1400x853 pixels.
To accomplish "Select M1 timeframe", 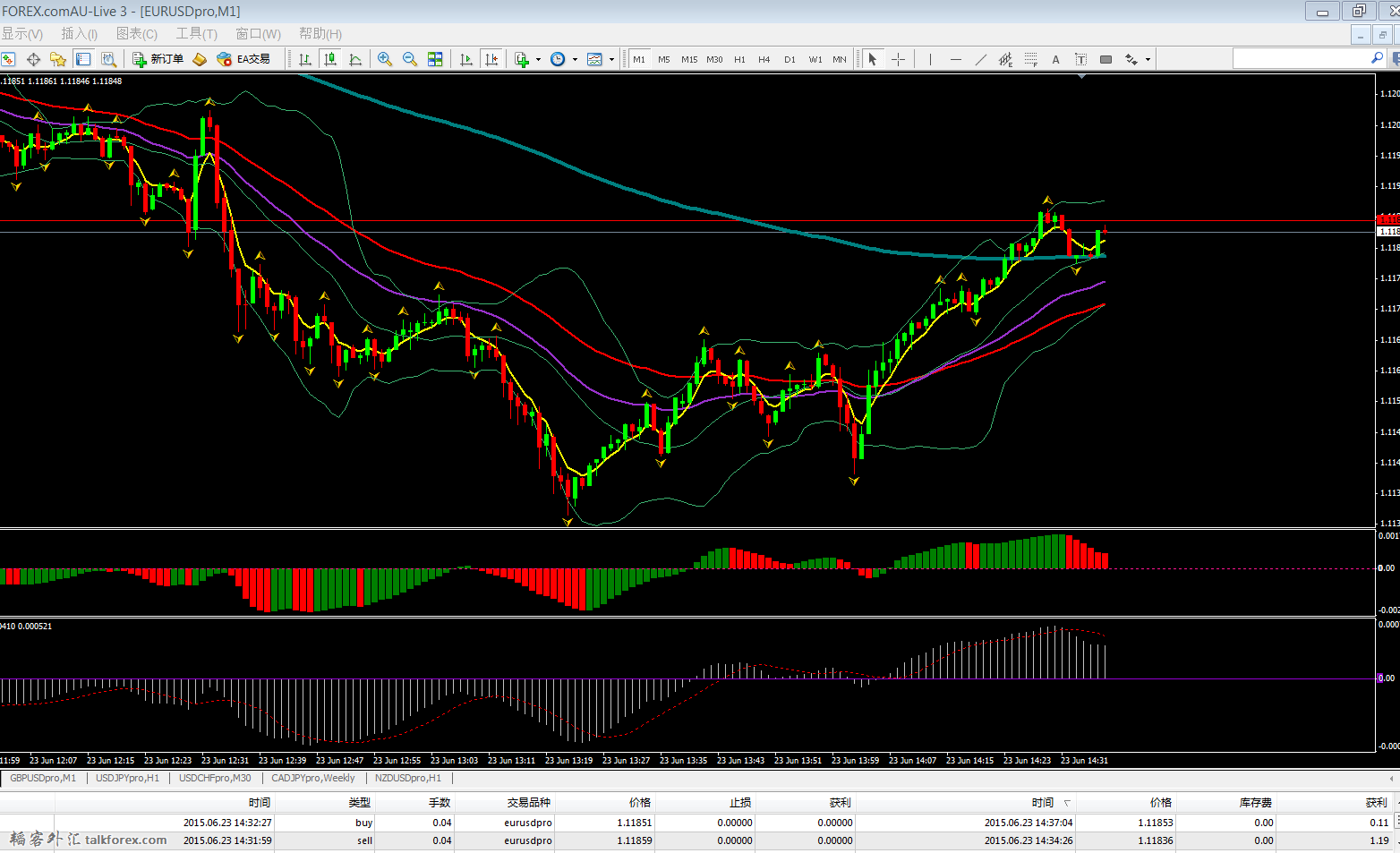I will [639, 59].
